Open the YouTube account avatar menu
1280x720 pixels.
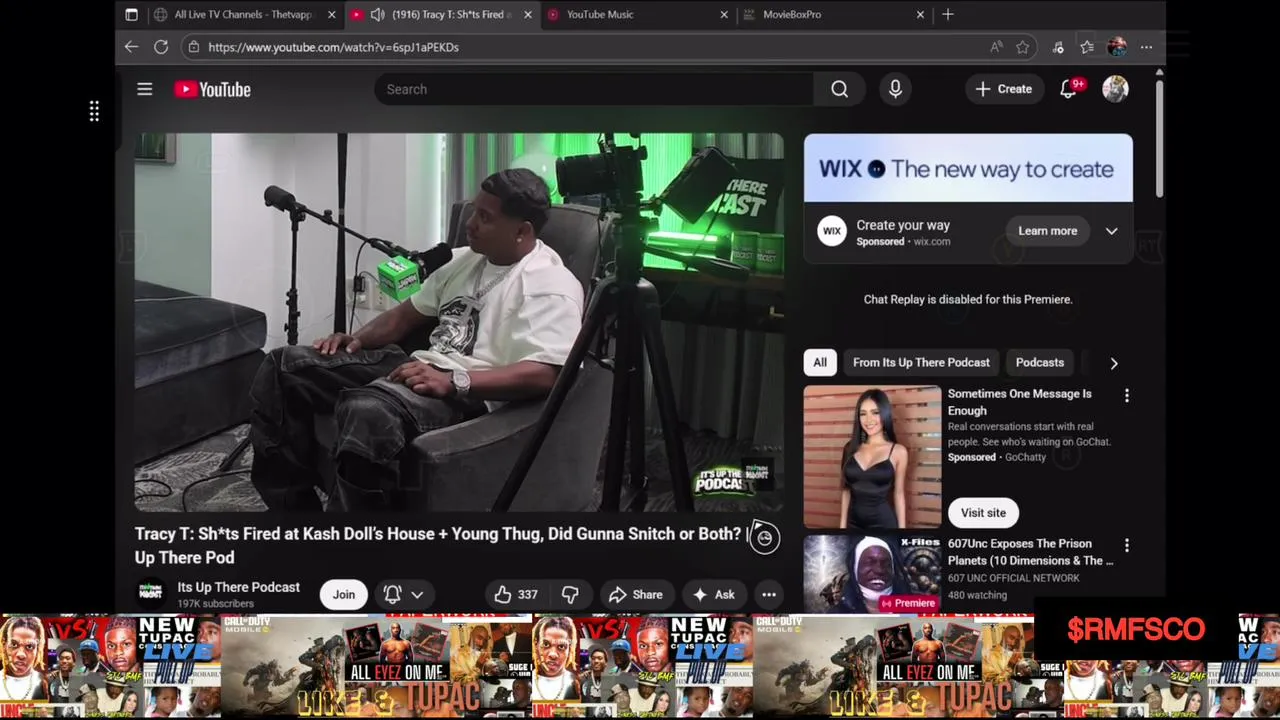(1115, 89)
